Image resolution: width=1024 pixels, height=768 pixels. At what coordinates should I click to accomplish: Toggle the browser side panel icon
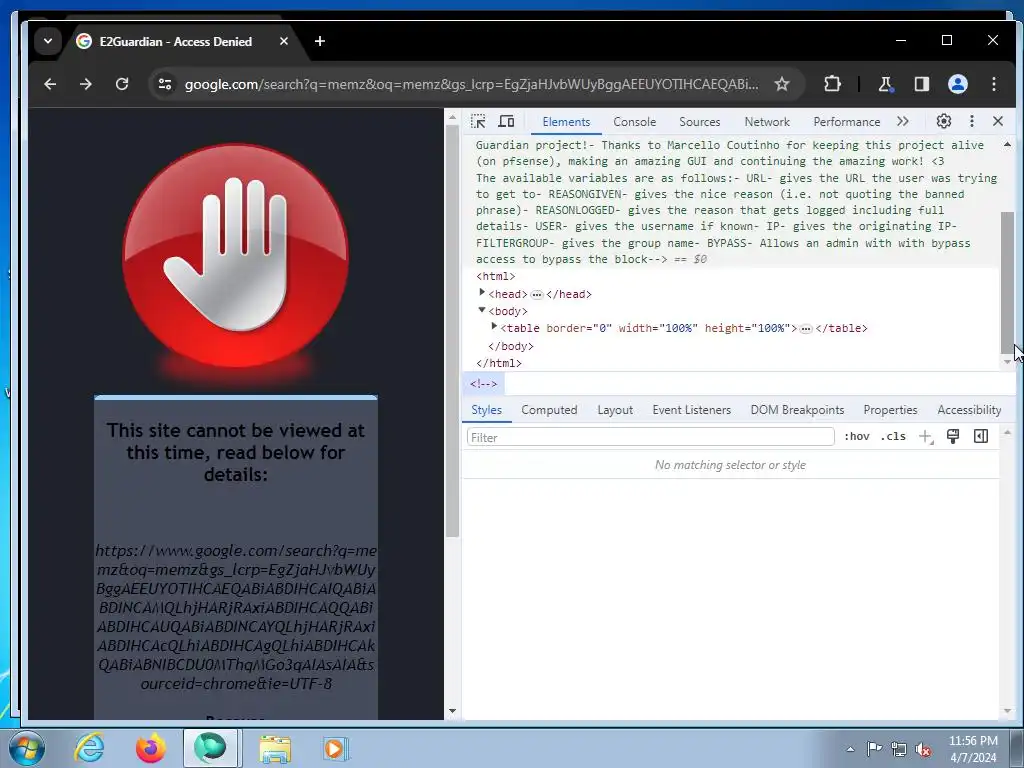pyautogui.click(x=921, y=84)
